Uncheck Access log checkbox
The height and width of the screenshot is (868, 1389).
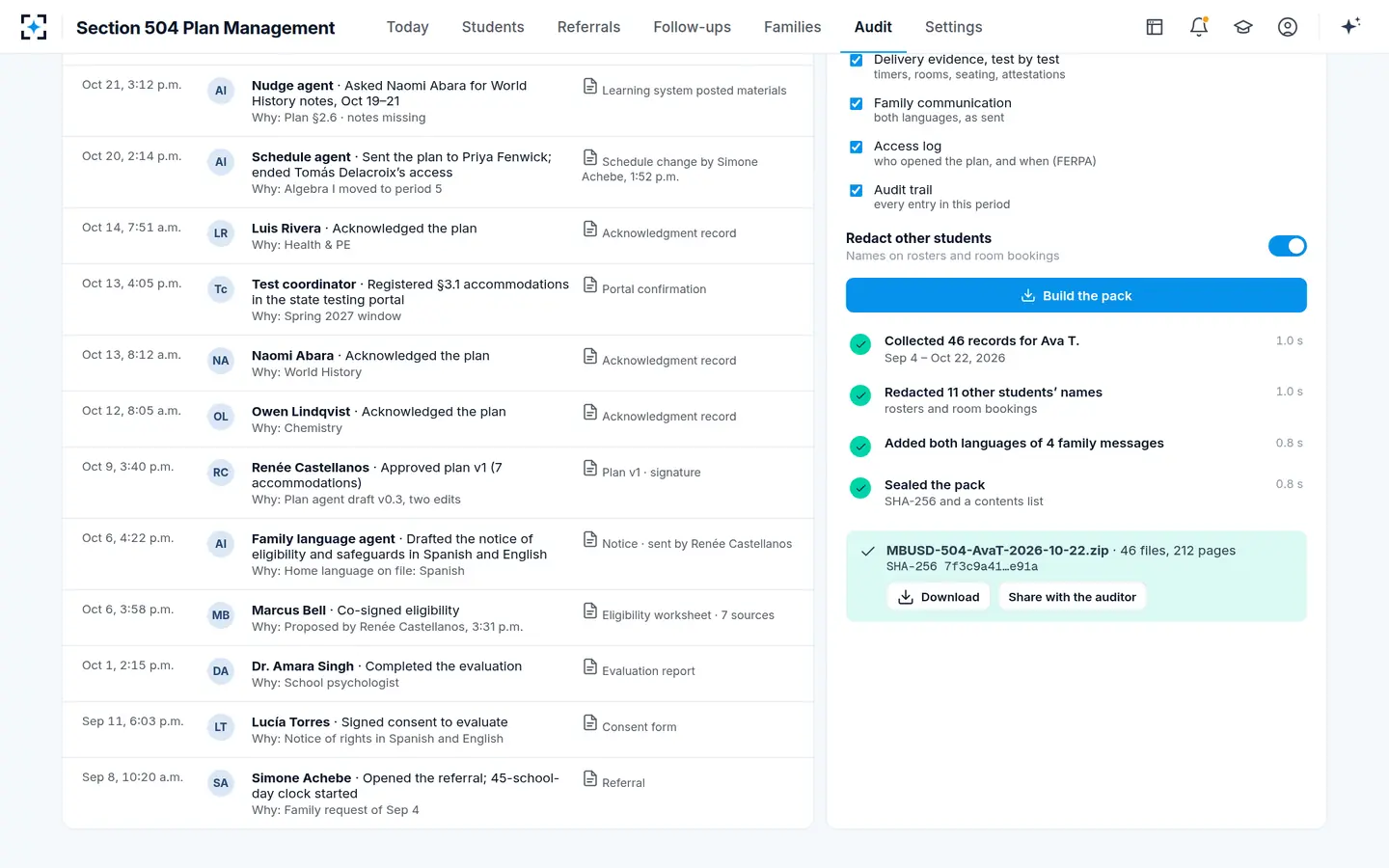pos(856,147)
